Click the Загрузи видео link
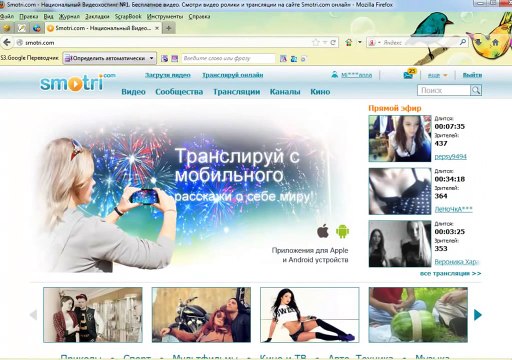 [x=168, y=75]
